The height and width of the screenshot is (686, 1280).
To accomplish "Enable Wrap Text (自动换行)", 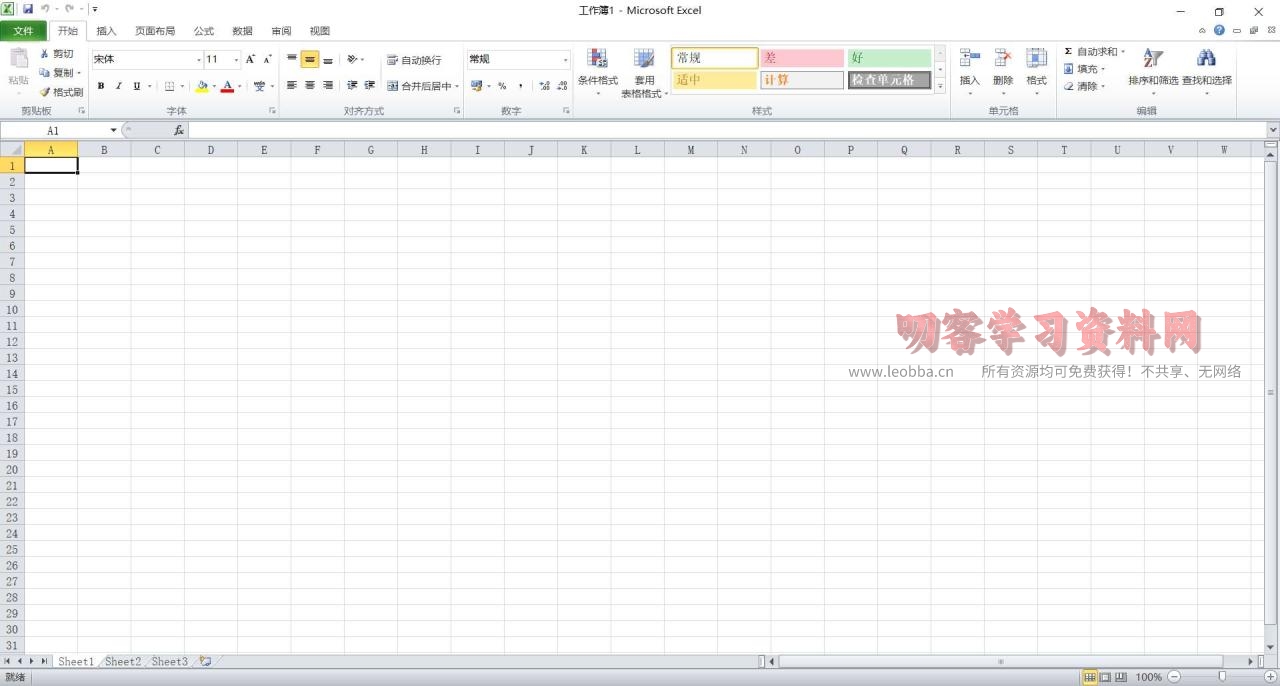I will (416, 59).
